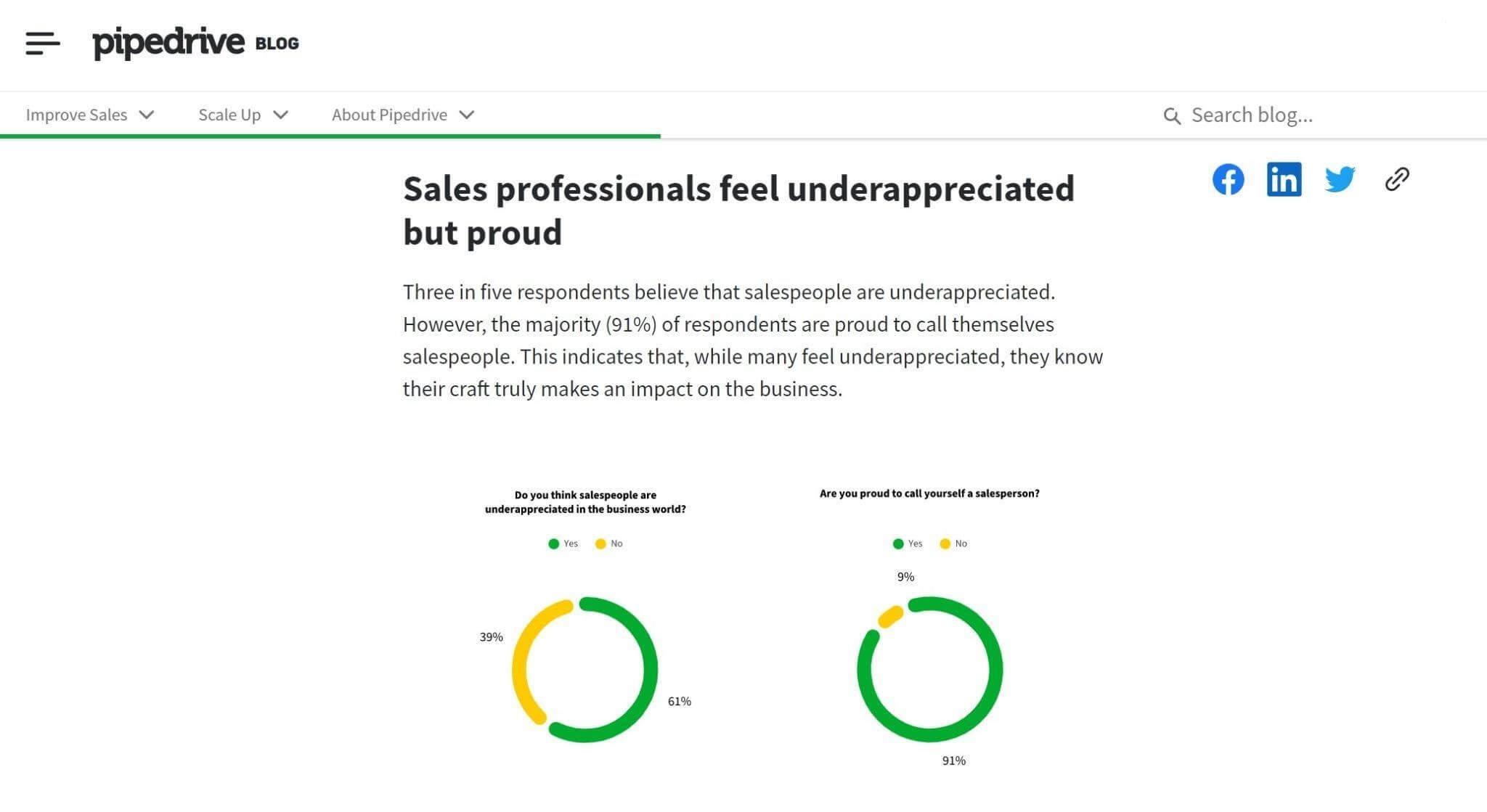
Task: Expand the About Pipedrive dropdown
Action: coord(468,115)
